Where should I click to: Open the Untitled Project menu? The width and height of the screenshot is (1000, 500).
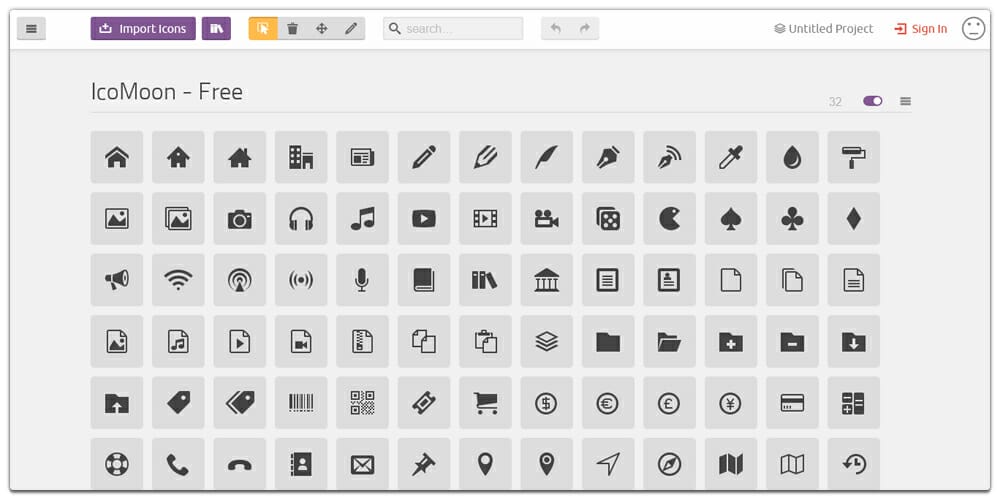click(823, 29)
